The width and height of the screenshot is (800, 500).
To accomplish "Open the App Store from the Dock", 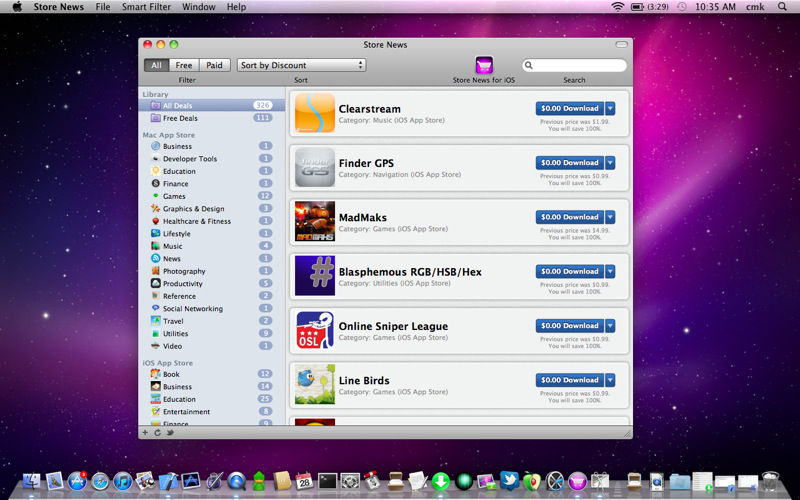I will tap(77, 481).
